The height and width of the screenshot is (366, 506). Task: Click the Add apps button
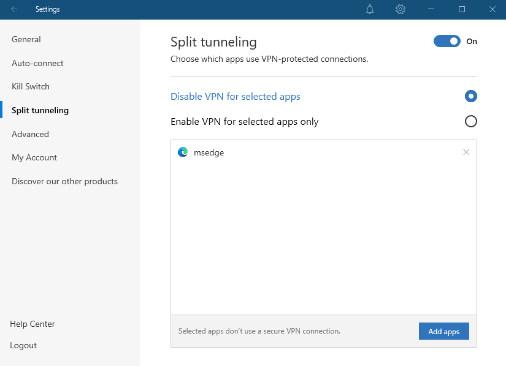click(444, 331)
